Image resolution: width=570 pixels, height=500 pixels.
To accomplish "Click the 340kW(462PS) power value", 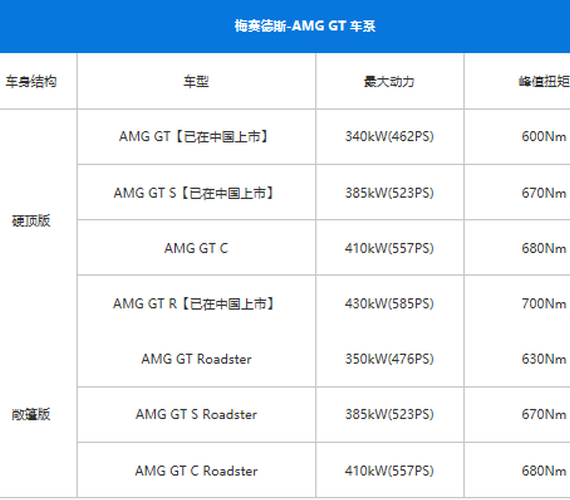I will point(389,136).
